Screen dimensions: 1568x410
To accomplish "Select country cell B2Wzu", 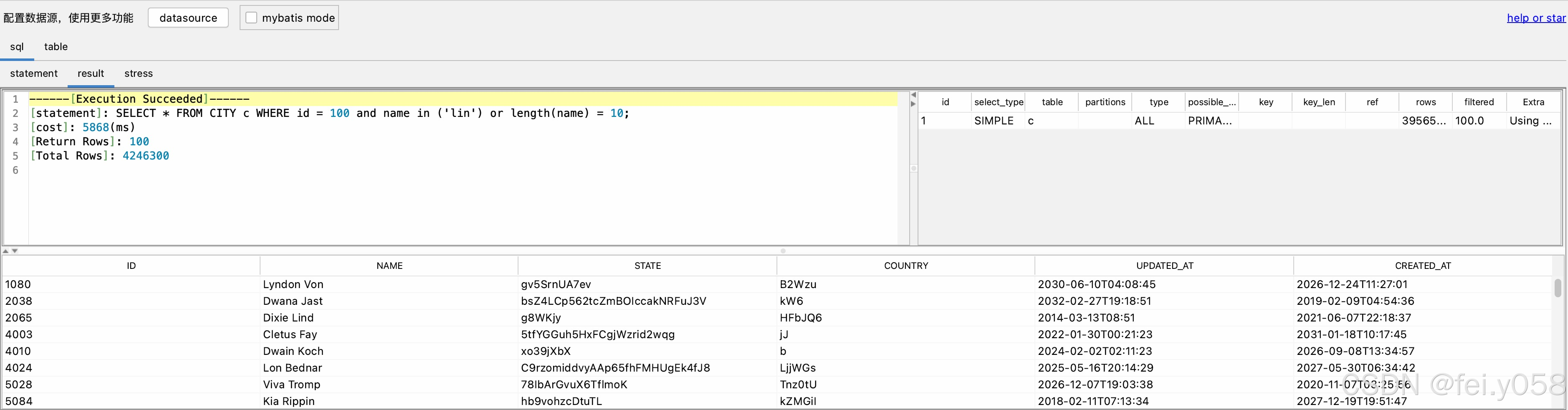I will (906, 284).
